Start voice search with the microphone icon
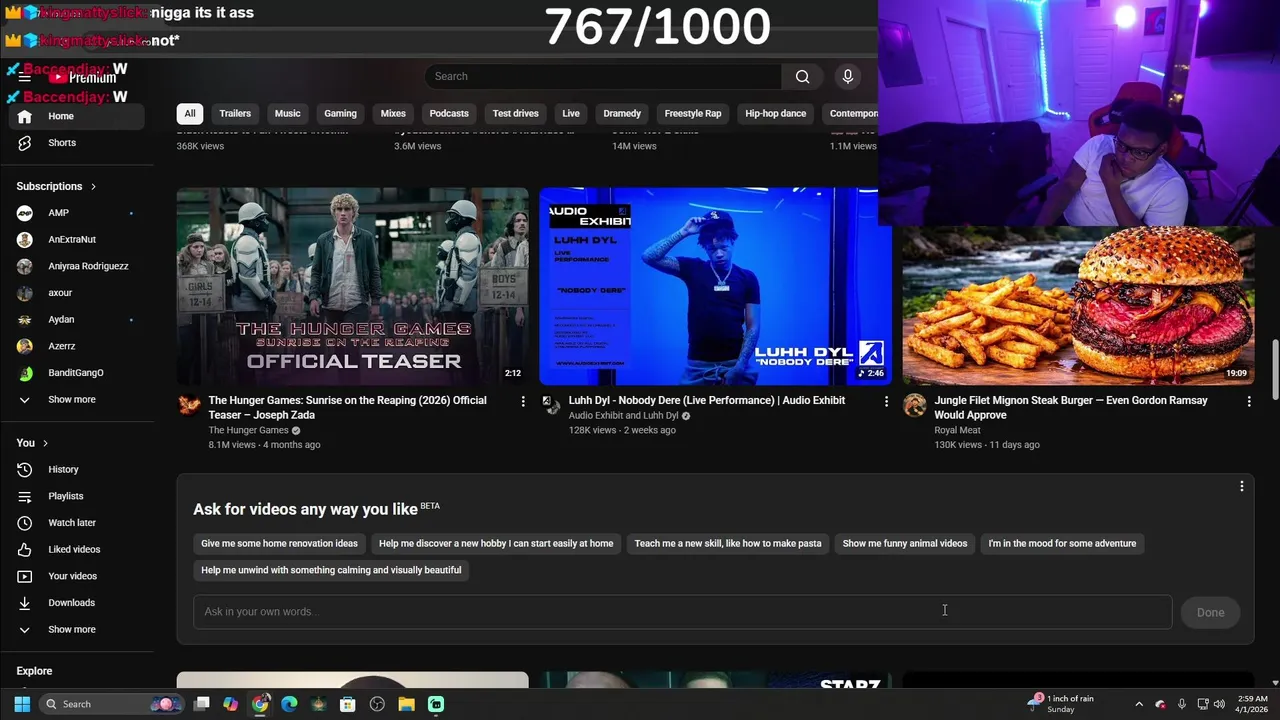1280x720 pixels. coord(847,76)
